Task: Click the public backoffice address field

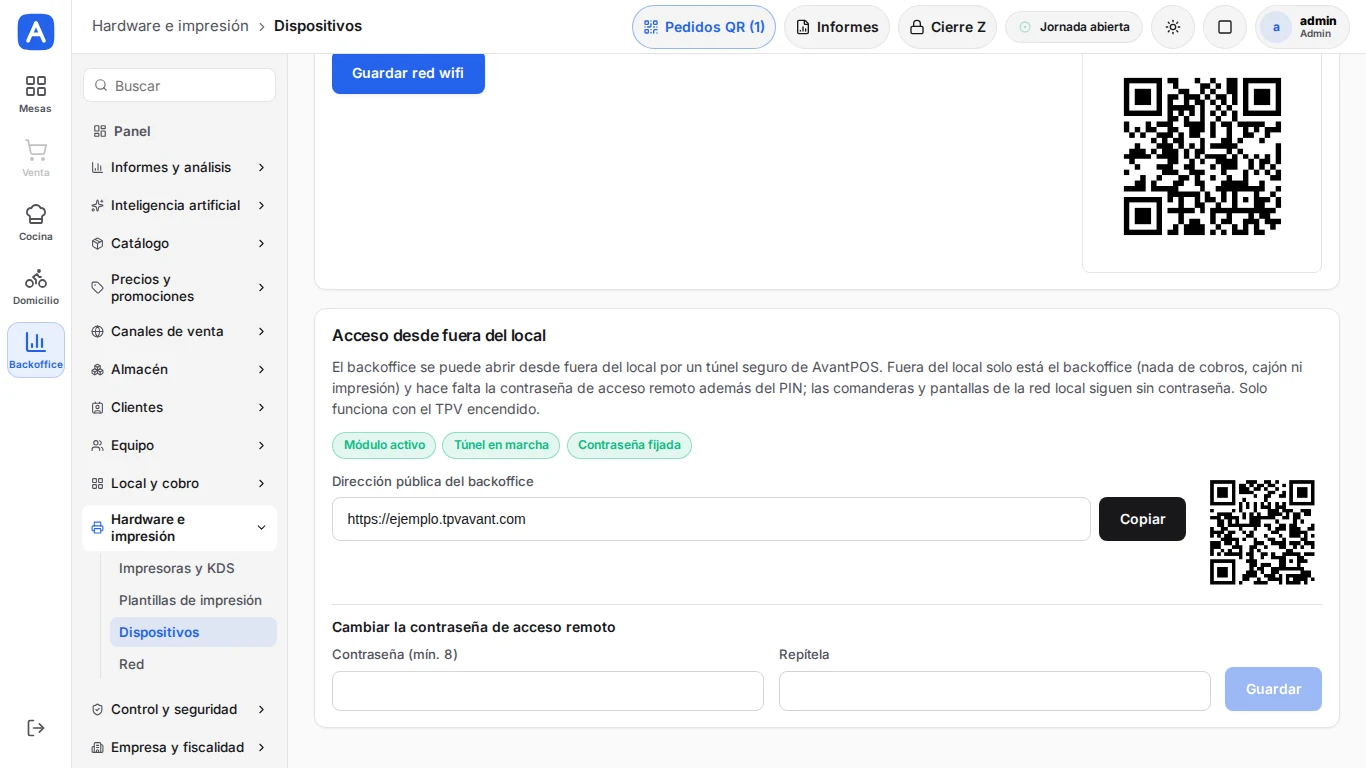Action: point(711,519)
